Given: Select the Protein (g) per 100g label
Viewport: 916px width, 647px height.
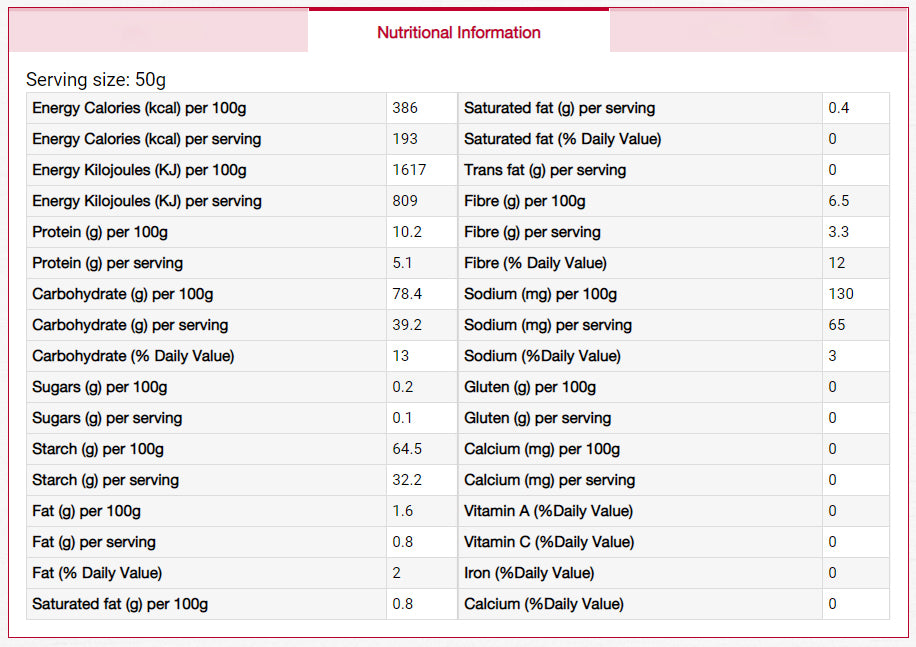Looking at the screenshot, I should coord(100,232).
